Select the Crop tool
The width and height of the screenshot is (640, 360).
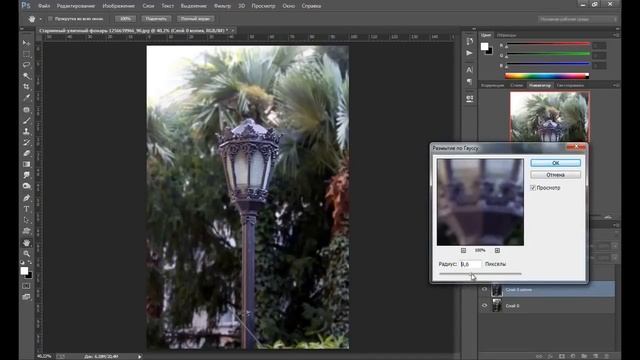point(27,87)
